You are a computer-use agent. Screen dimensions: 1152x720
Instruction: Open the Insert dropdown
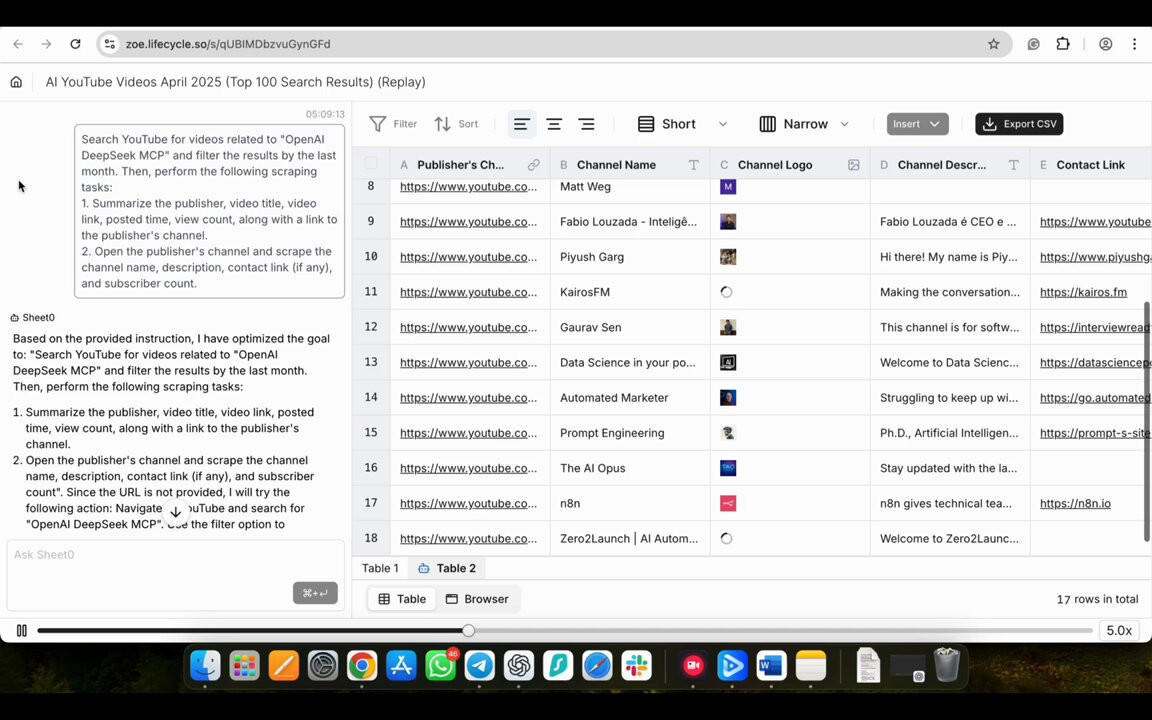pyautogui.click(x=917, y=124)
